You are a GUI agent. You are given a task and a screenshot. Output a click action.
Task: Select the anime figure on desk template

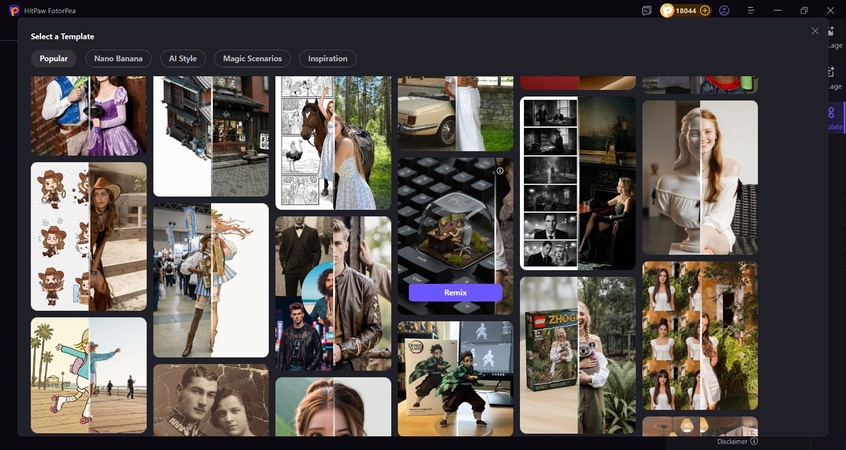(455, 378)
